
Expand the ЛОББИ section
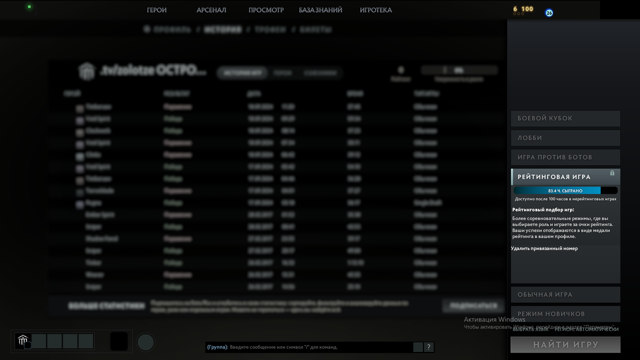pyautogui.click(x=565, y=138)
